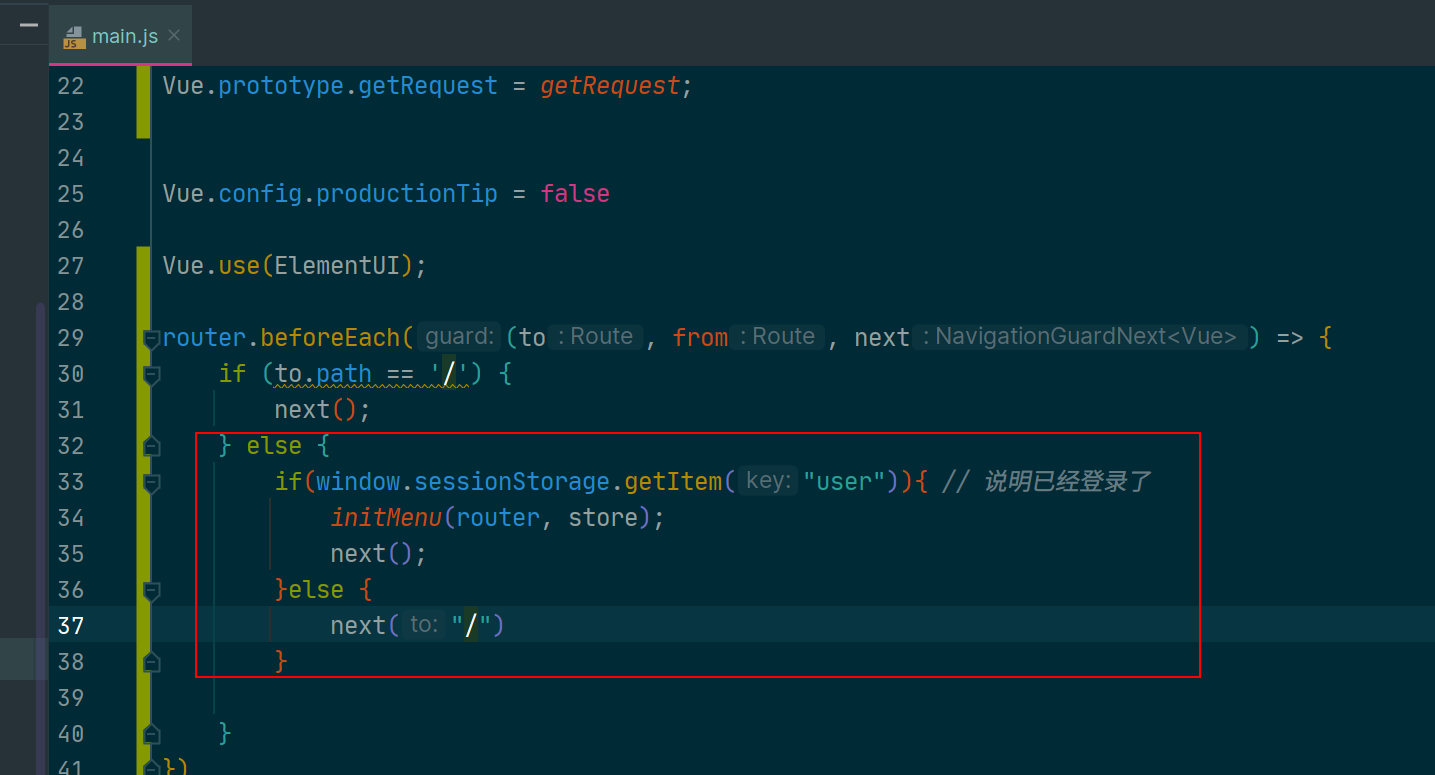Image resolution: width=1435 pixels, height=775 pixels.
Task: Click to.path in the line 30 condition
Action: pos(323,373)
